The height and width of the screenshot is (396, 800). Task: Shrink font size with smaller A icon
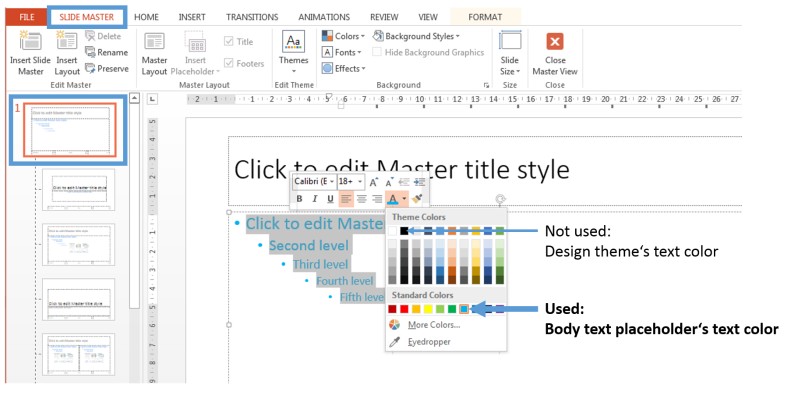tap(389, 182)
